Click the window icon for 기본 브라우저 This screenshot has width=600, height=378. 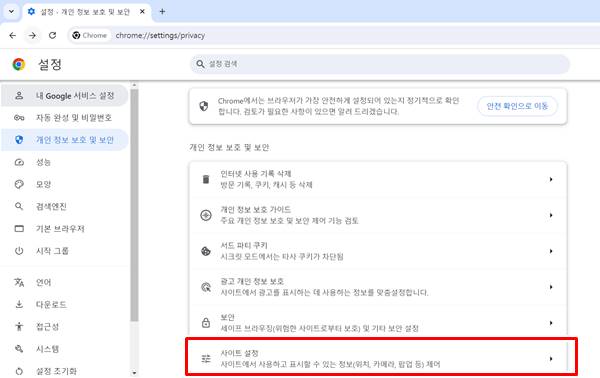pyautogui.click(x=19, y=229)
